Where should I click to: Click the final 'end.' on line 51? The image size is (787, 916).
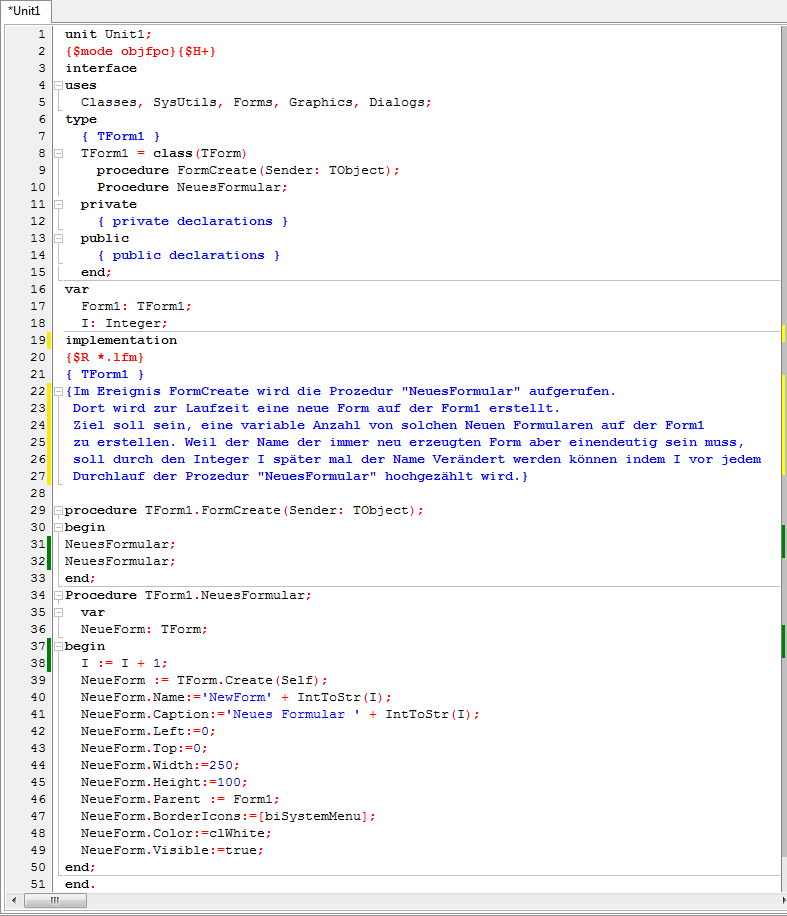(80, 884)
